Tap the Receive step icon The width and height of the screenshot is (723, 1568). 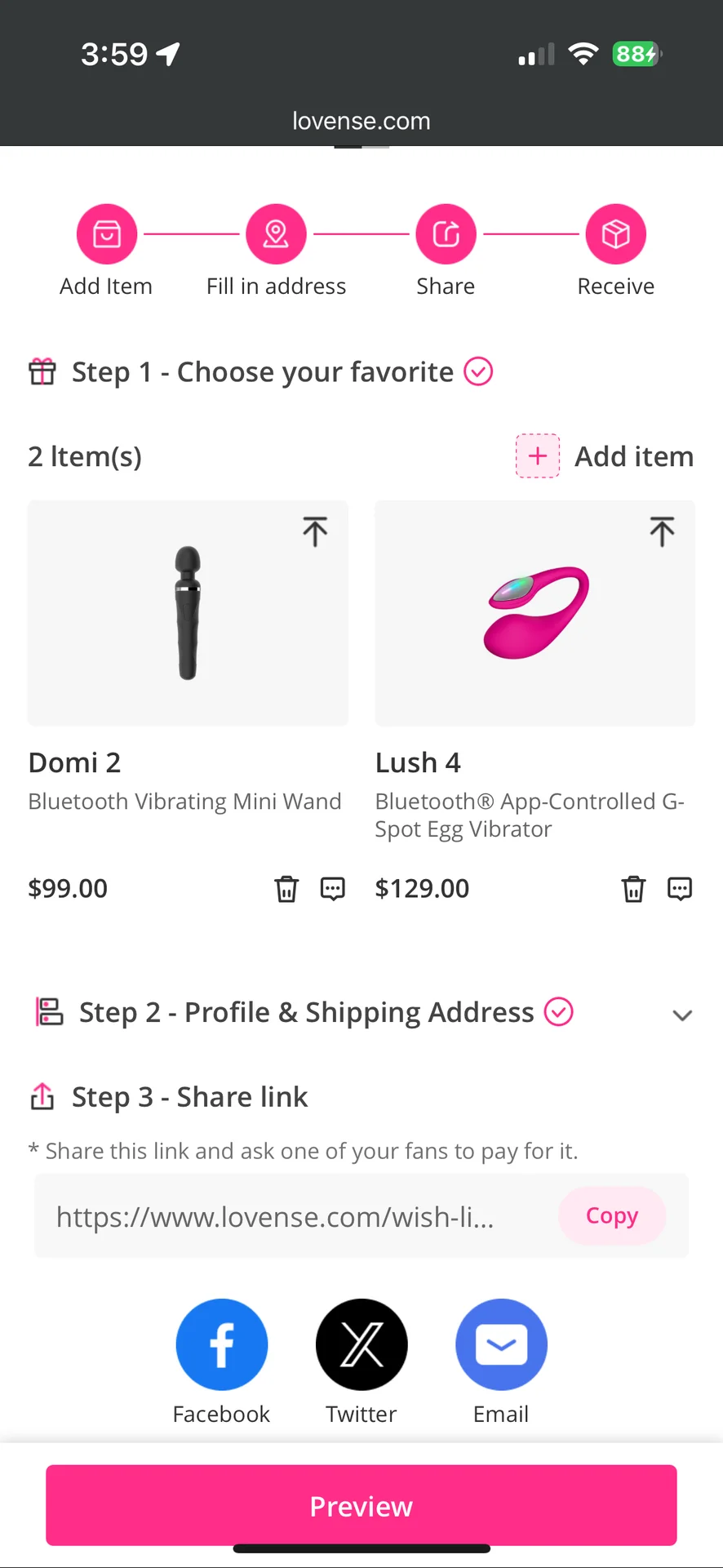[615, 234]
